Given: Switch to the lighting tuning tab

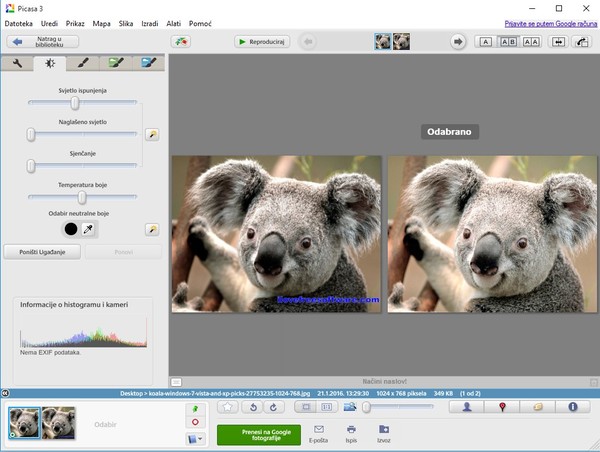Looking at the screenshot, I should pyautogui.click(x=50, y=63).
